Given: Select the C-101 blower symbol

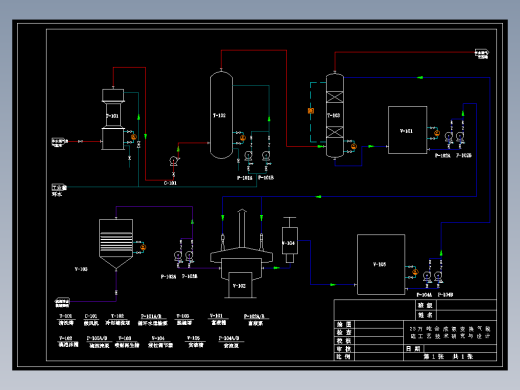Looking at the screenshot, I should [174, 161].
